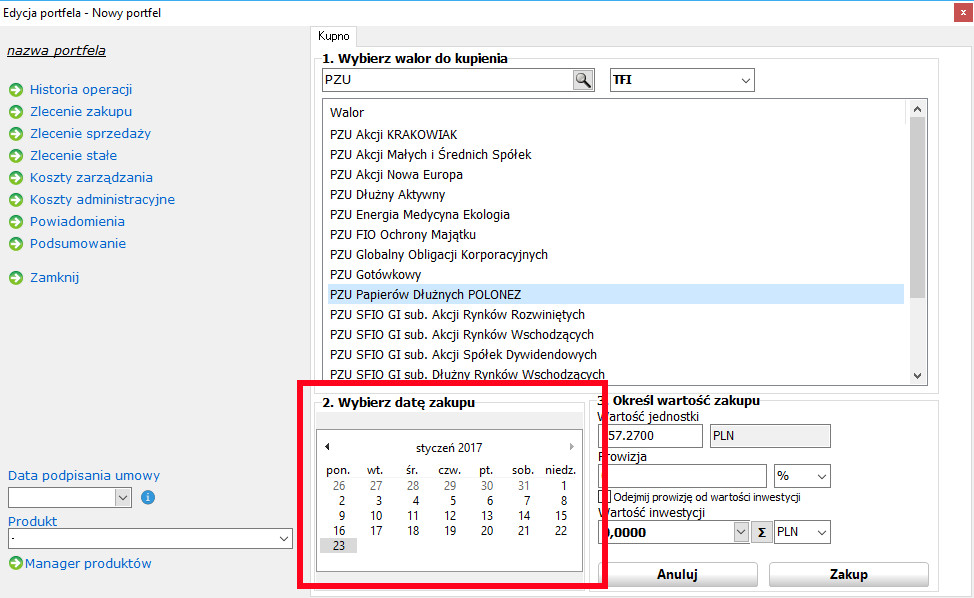Screen dimensions: 974x598
Task: Open the Data podpisania umowy date picker
Action: 123,497
